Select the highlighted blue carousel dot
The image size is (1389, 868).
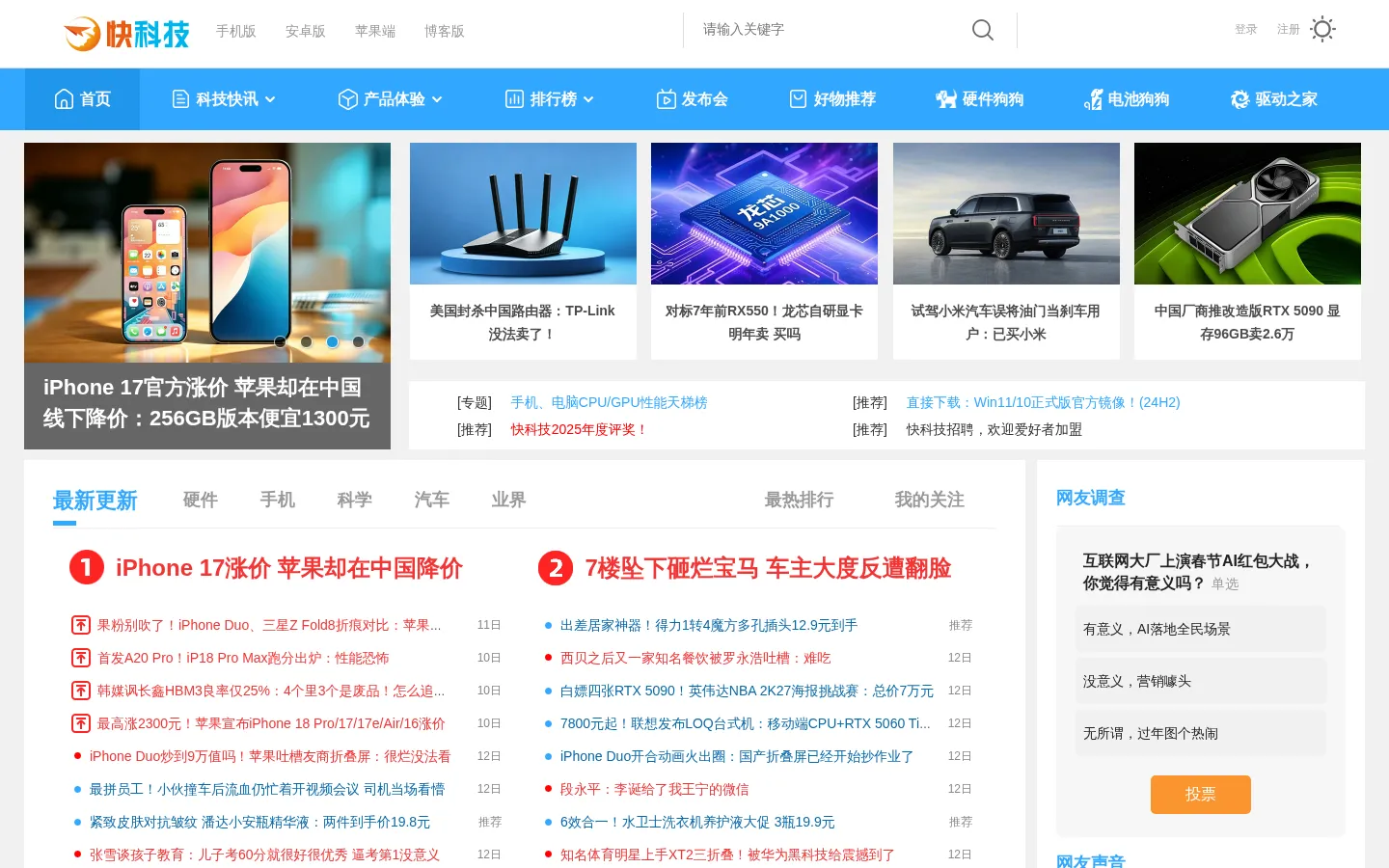pos(332,341)
